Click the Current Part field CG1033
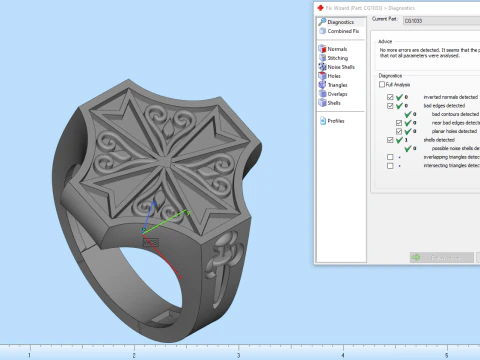 (x=441, y=21)
